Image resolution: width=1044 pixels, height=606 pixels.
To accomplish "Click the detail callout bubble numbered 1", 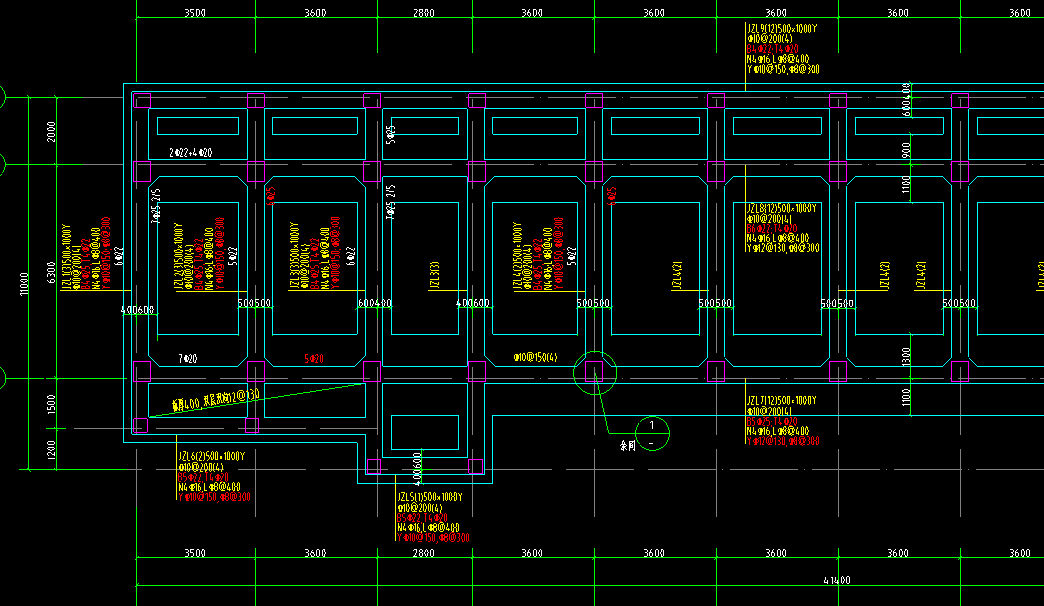I will pos(652,434).
